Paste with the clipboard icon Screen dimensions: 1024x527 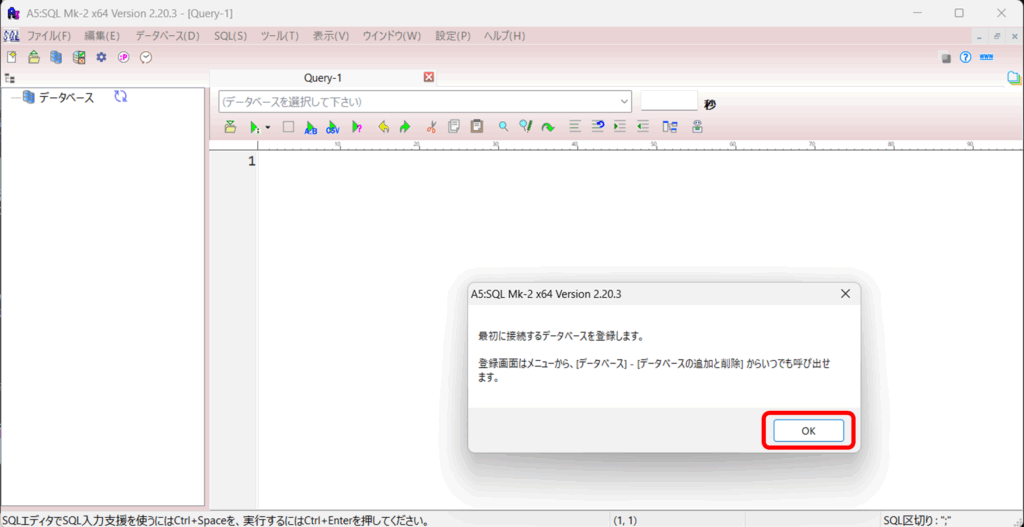tap(477, 127)
